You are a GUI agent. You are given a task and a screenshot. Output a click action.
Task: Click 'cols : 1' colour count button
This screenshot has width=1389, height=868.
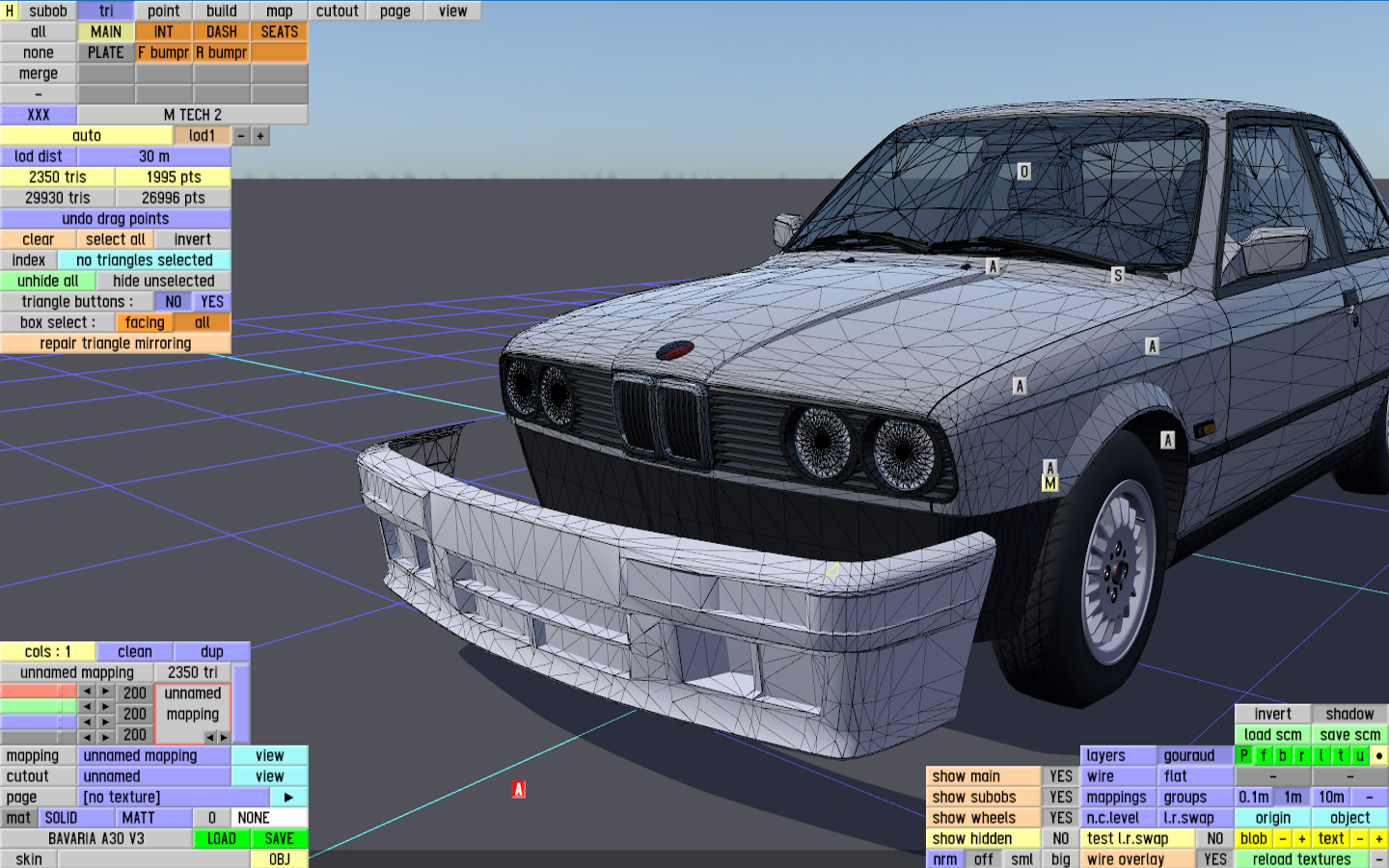coord(48,652)
